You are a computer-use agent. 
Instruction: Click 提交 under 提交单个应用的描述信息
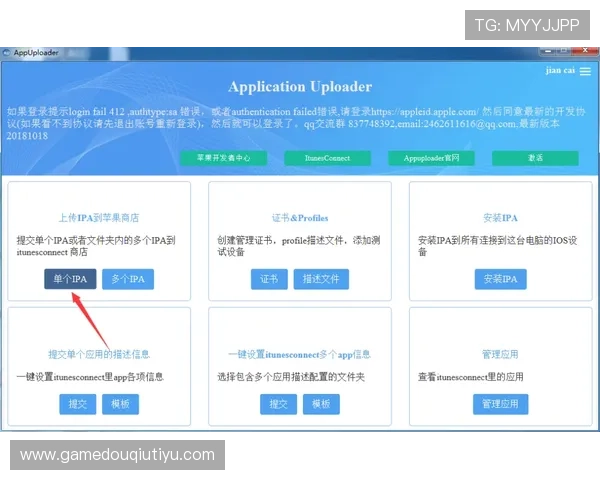pos(78,404)
